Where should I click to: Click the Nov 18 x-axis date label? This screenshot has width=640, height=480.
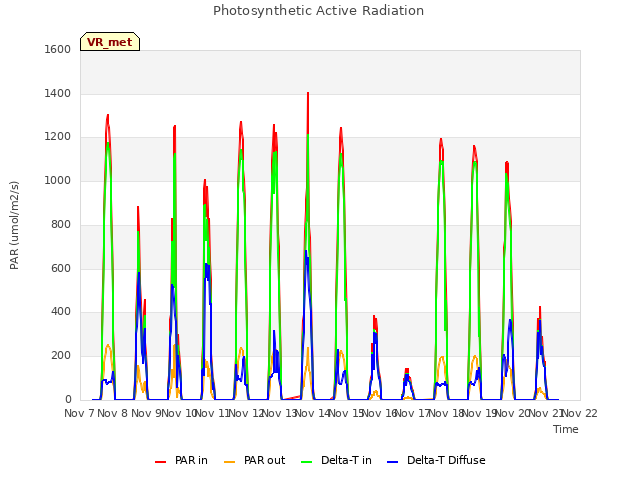pyautogui.click(x=446, y=413)
